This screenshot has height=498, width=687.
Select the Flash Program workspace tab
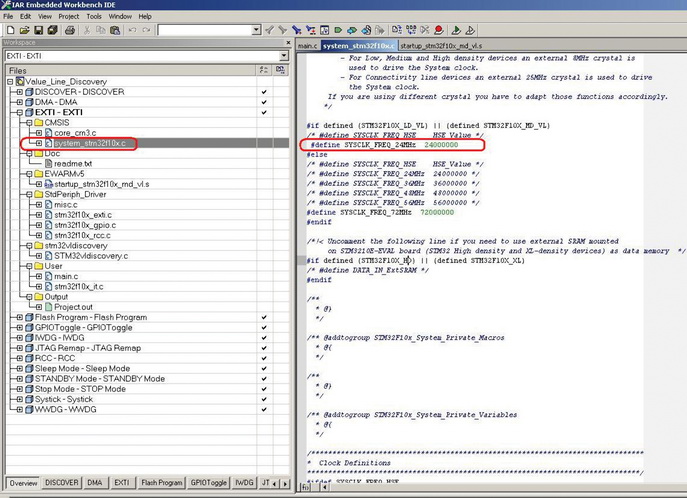(162, 483)
